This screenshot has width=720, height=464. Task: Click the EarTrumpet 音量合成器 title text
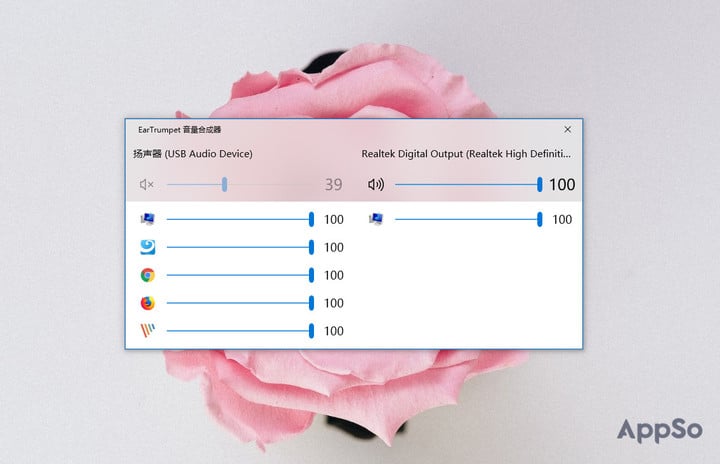[x=180, y=130]
